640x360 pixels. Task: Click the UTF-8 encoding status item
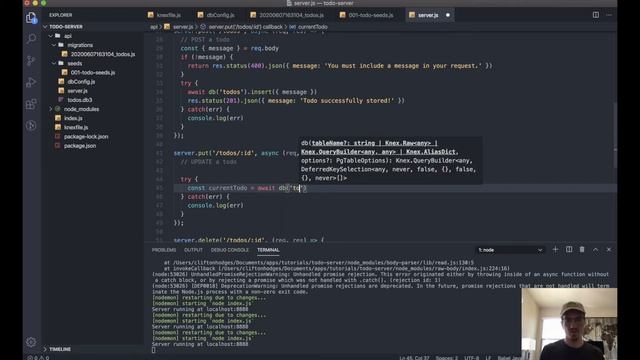472,358
